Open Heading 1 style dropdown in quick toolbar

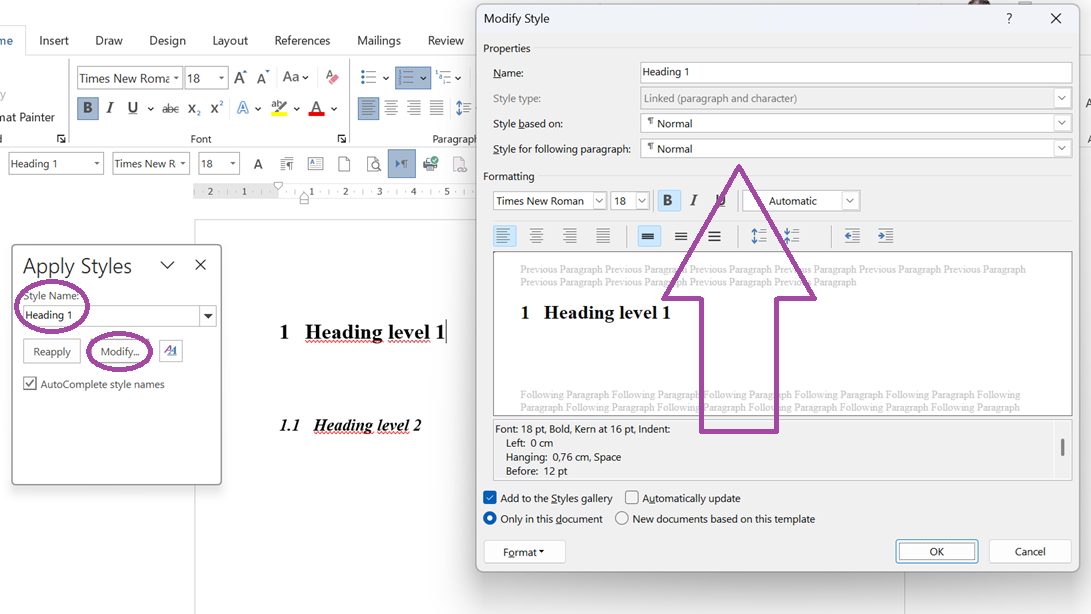97,164
